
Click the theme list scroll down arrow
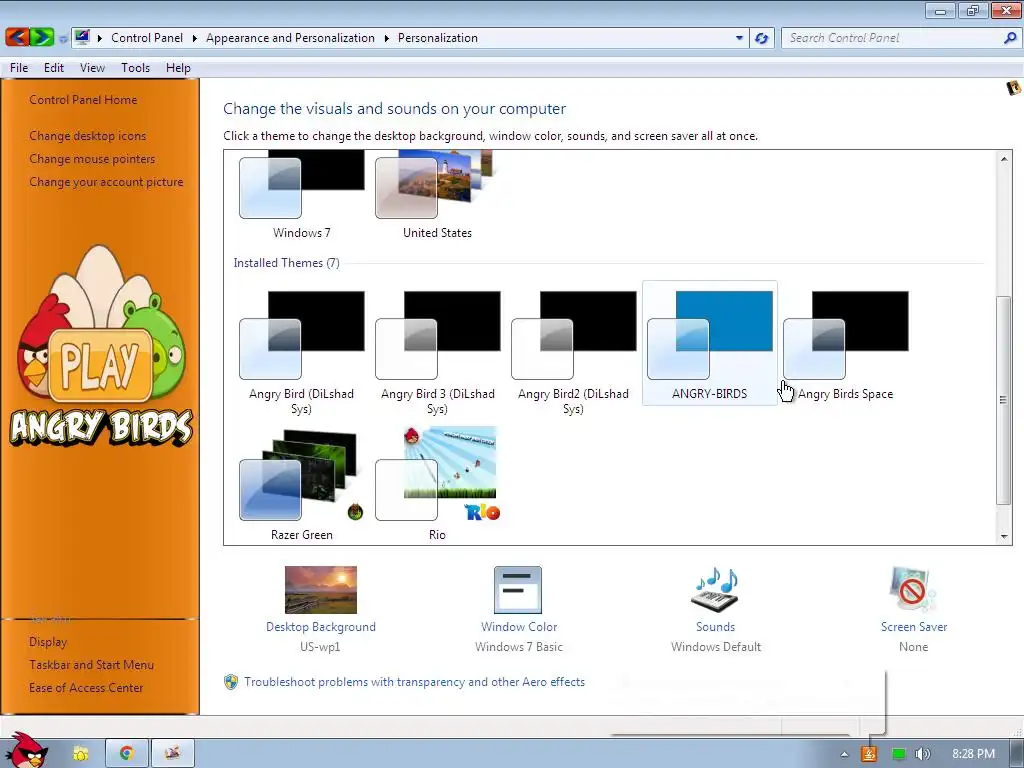coord(1004,537)
